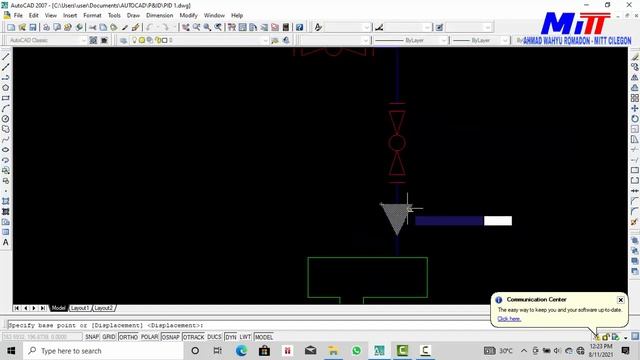Click the Cut scissors icon
The image size is (640, 360).
pos(93,27)
